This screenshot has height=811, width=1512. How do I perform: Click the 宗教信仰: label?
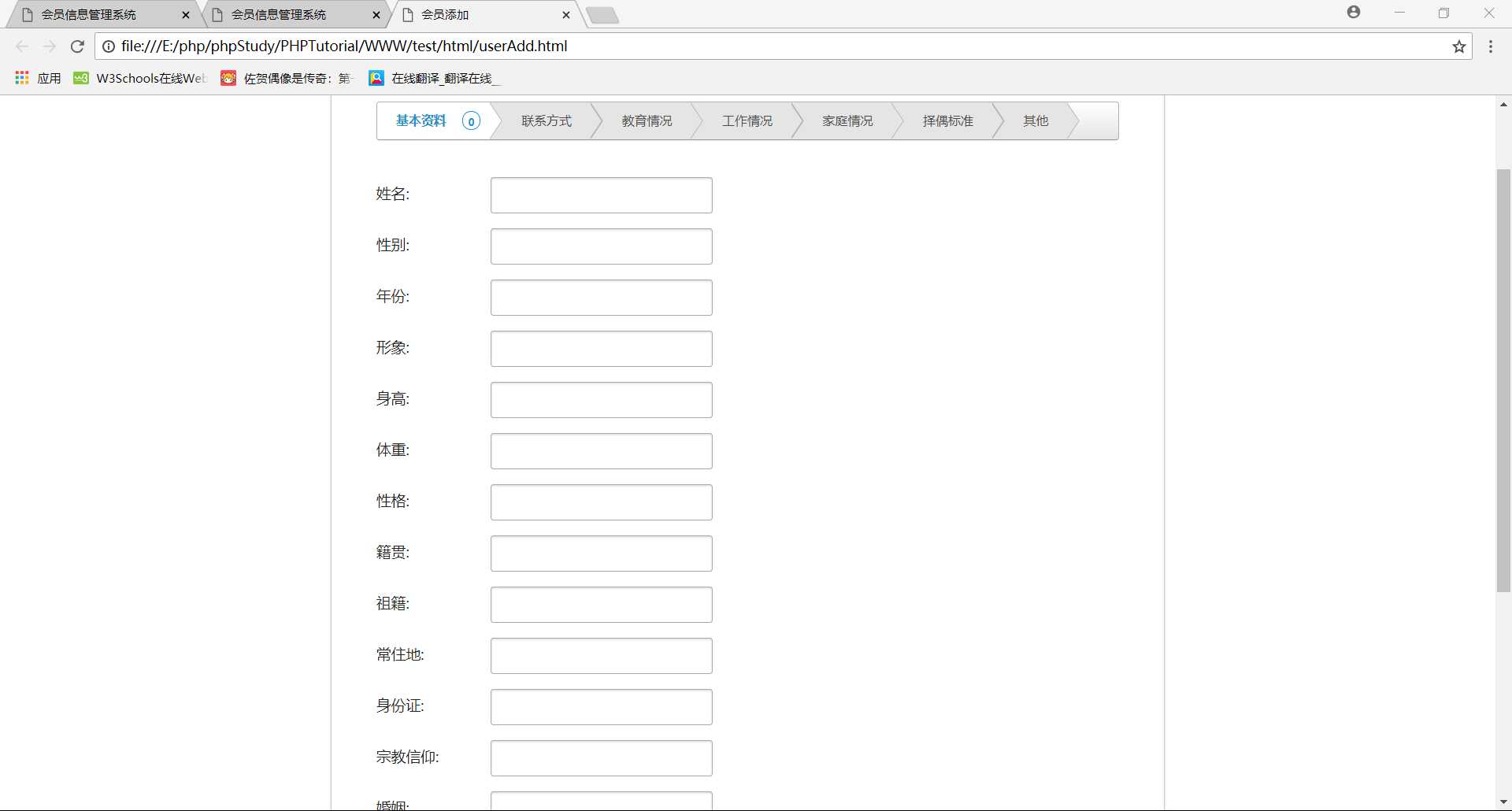pos(408,757)
